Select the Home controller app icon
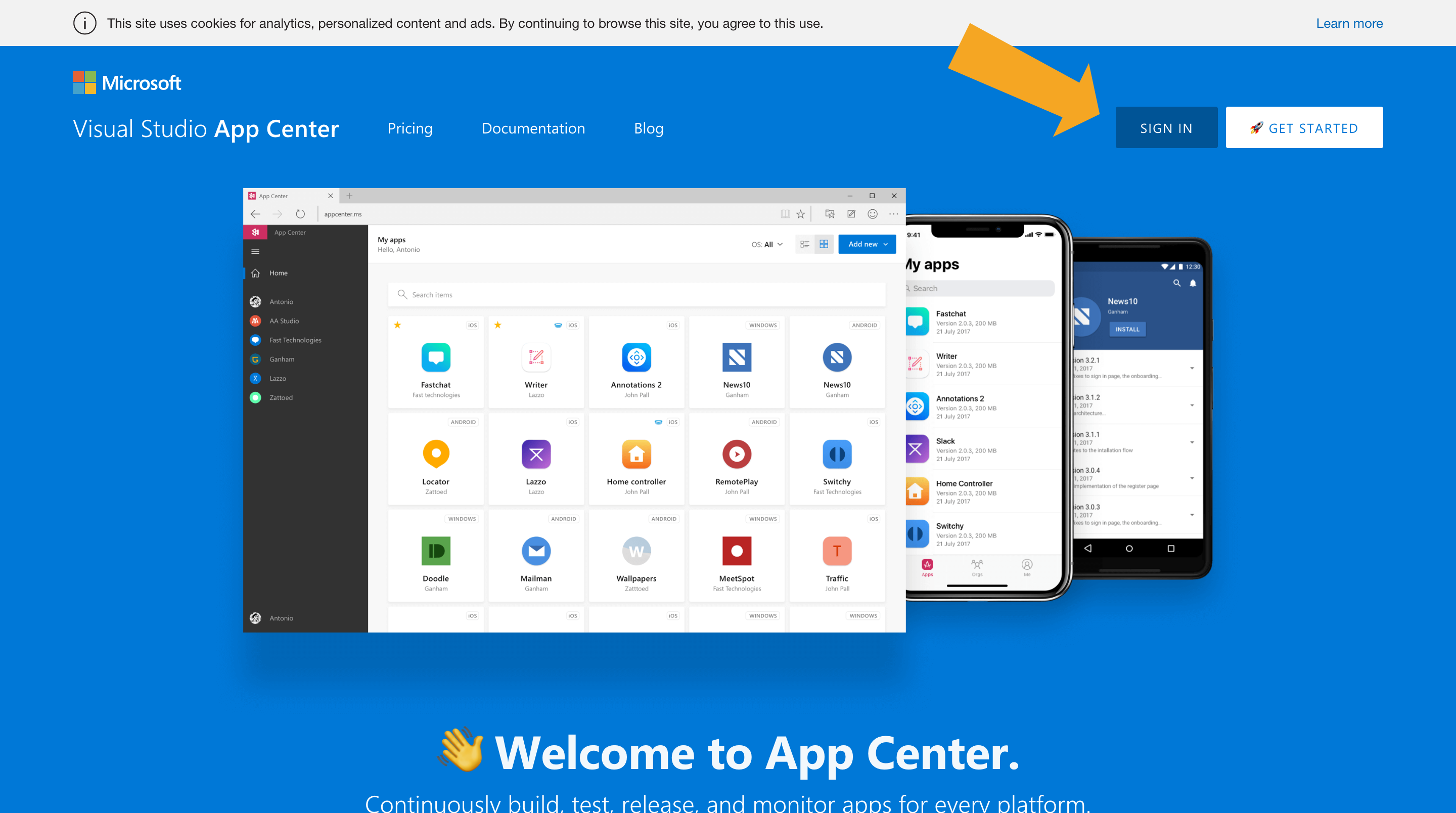The image size is (1456, 813). [637, 454]
